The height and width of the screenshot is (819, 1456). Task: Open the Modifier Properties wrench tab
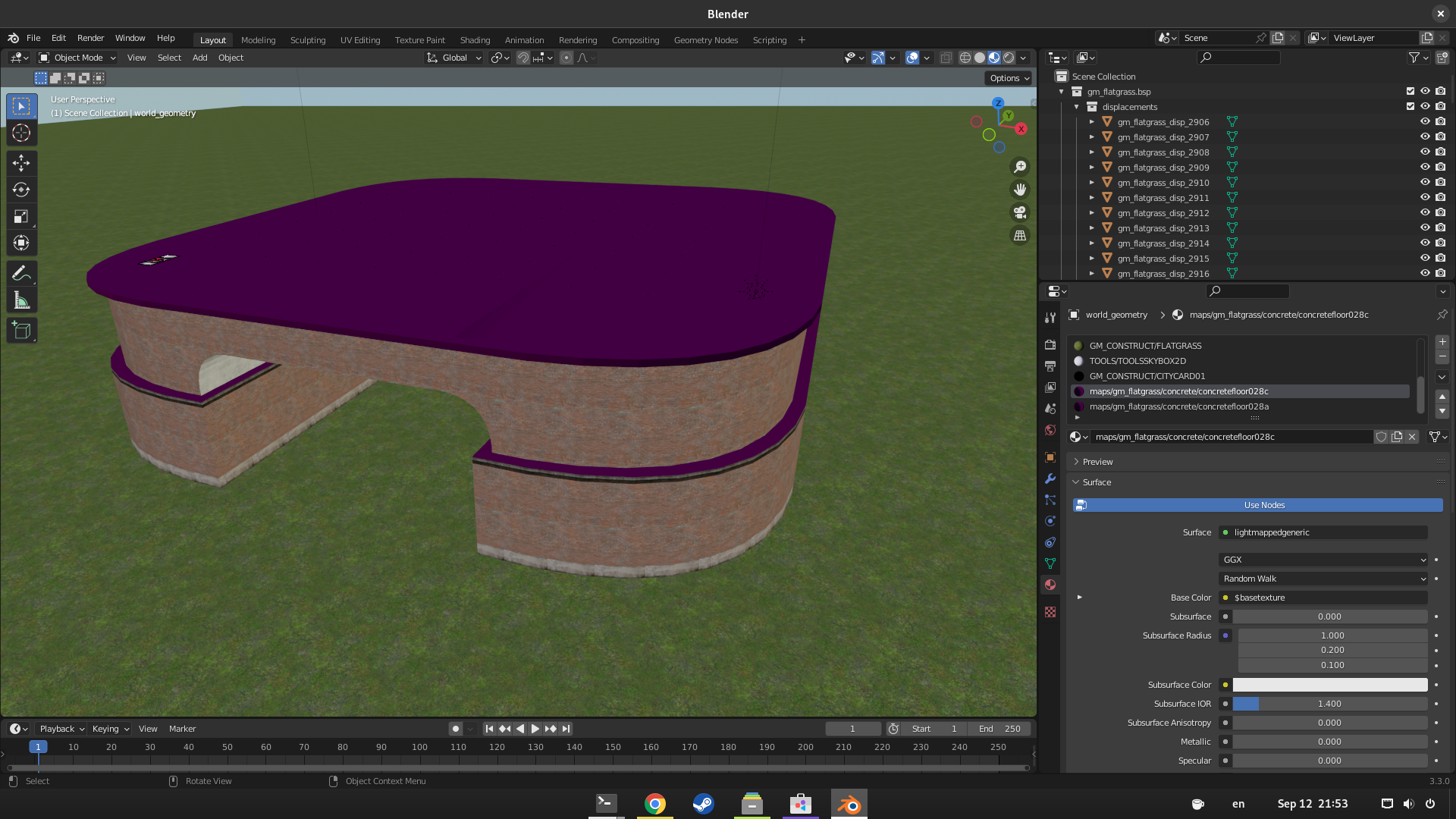[1050, 479]
